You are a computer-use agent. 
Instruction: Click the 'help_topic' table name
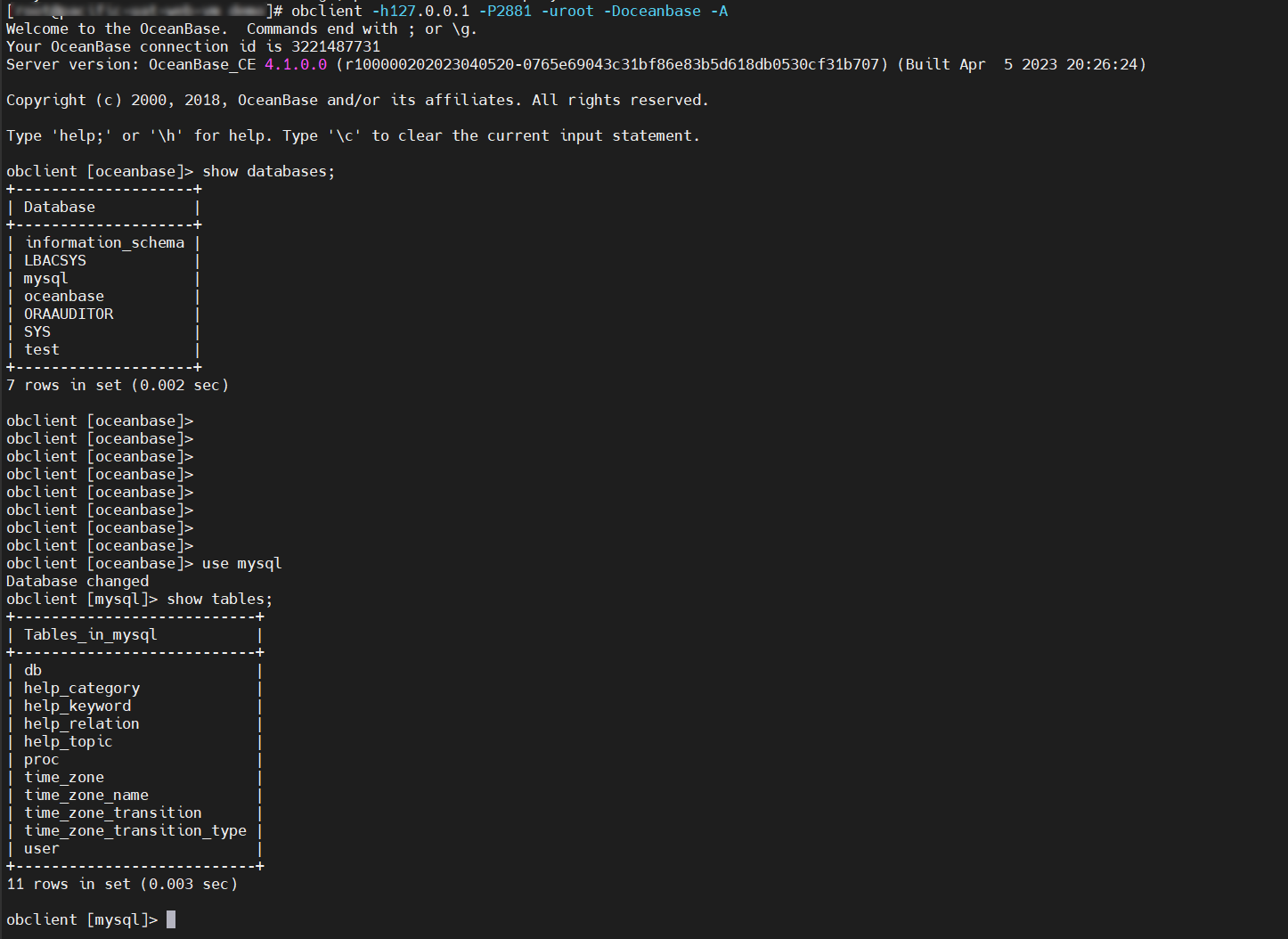tap(69, 741)
